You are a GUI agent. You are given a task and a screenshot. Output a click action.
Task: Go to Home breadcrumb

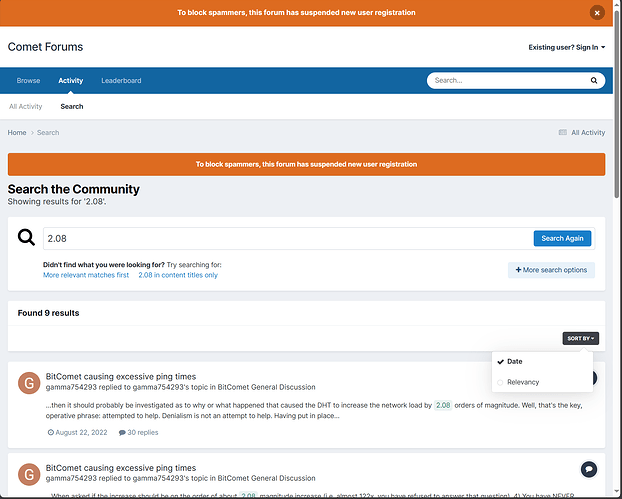(17, 132)
